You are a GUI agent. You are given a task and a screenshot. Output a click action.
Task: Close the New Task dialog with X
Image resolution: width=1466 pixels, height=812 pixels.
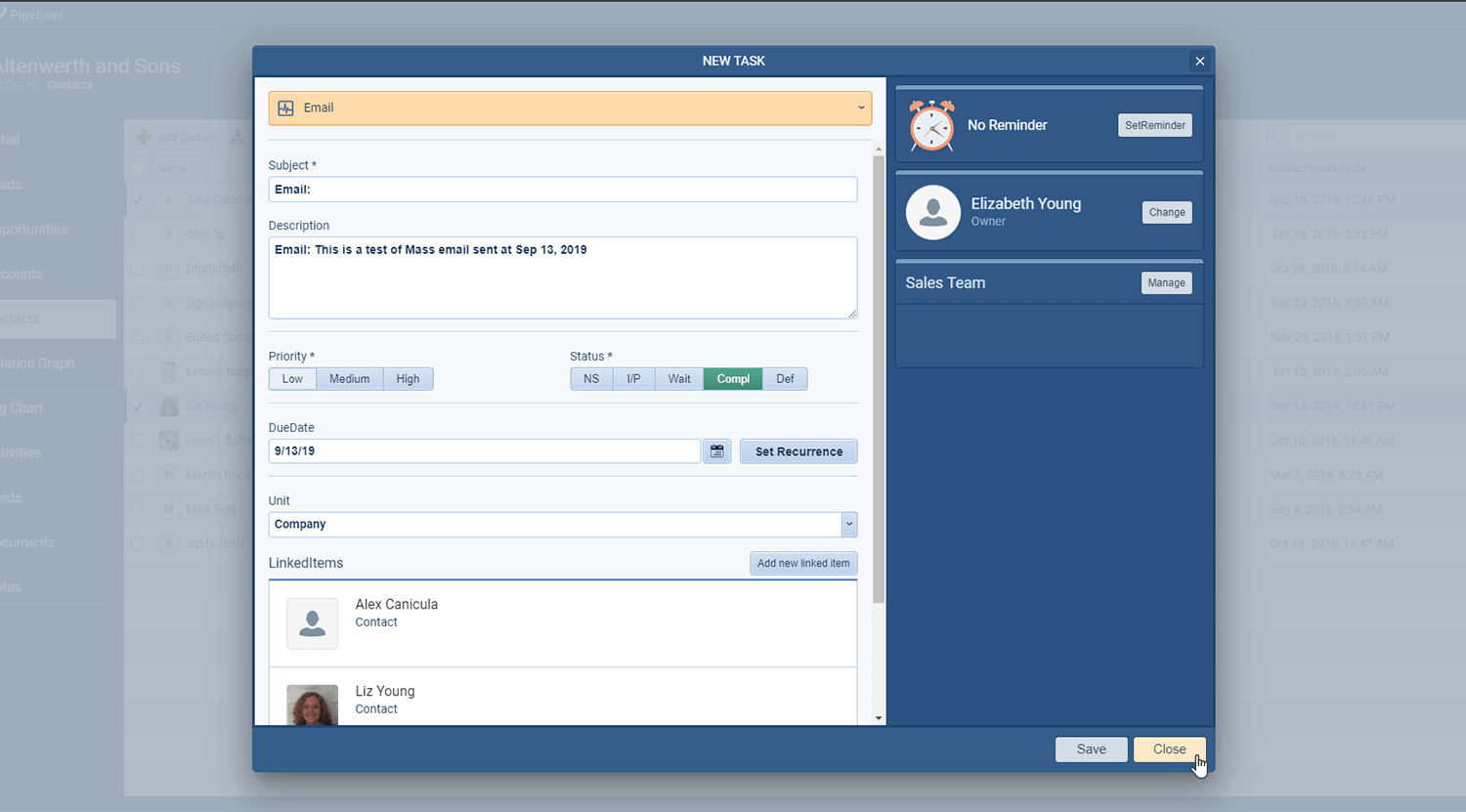[x=1199, y=62]
